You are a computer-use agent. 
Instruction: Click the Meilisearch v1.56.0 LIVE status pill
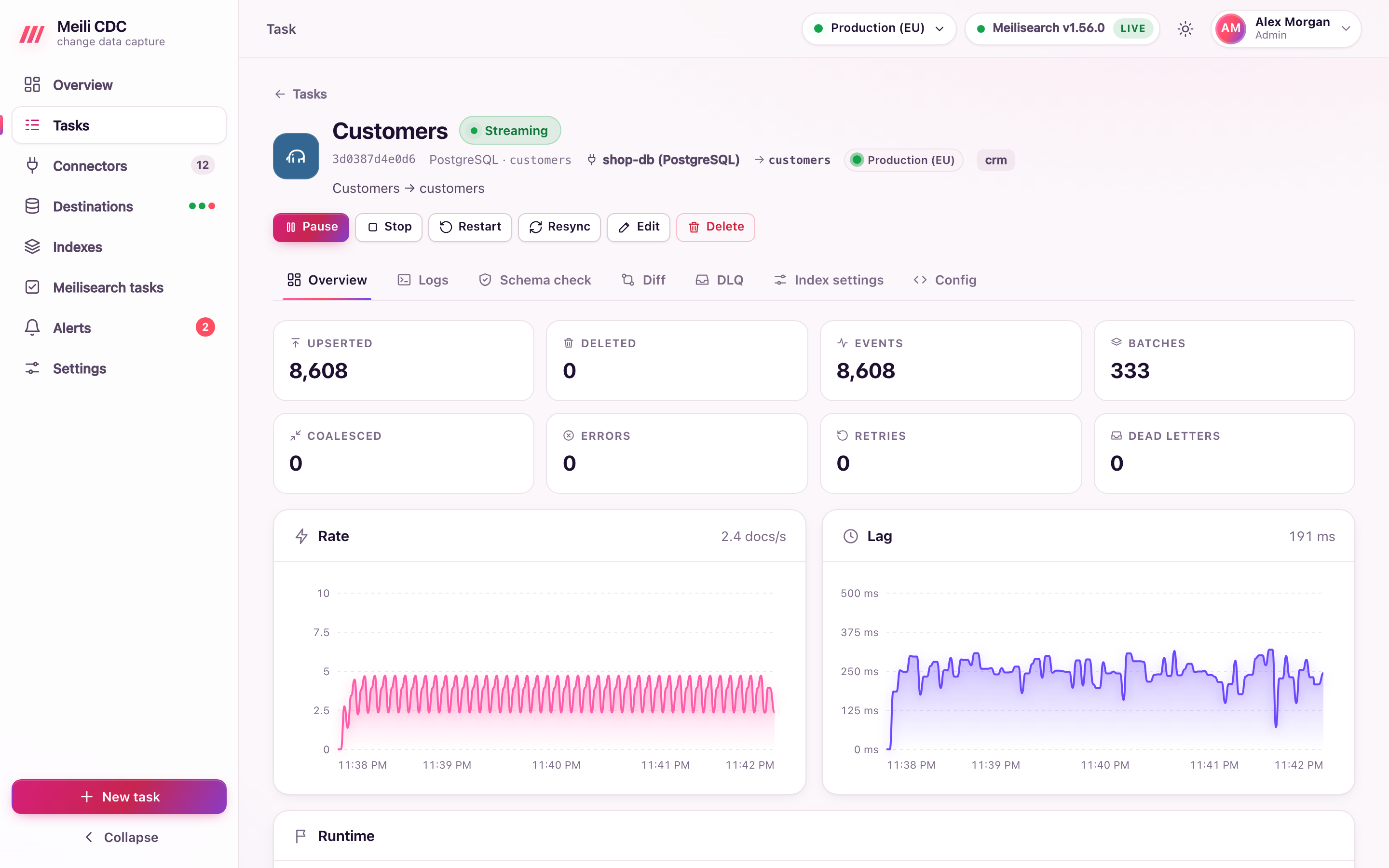point(1062,29)
